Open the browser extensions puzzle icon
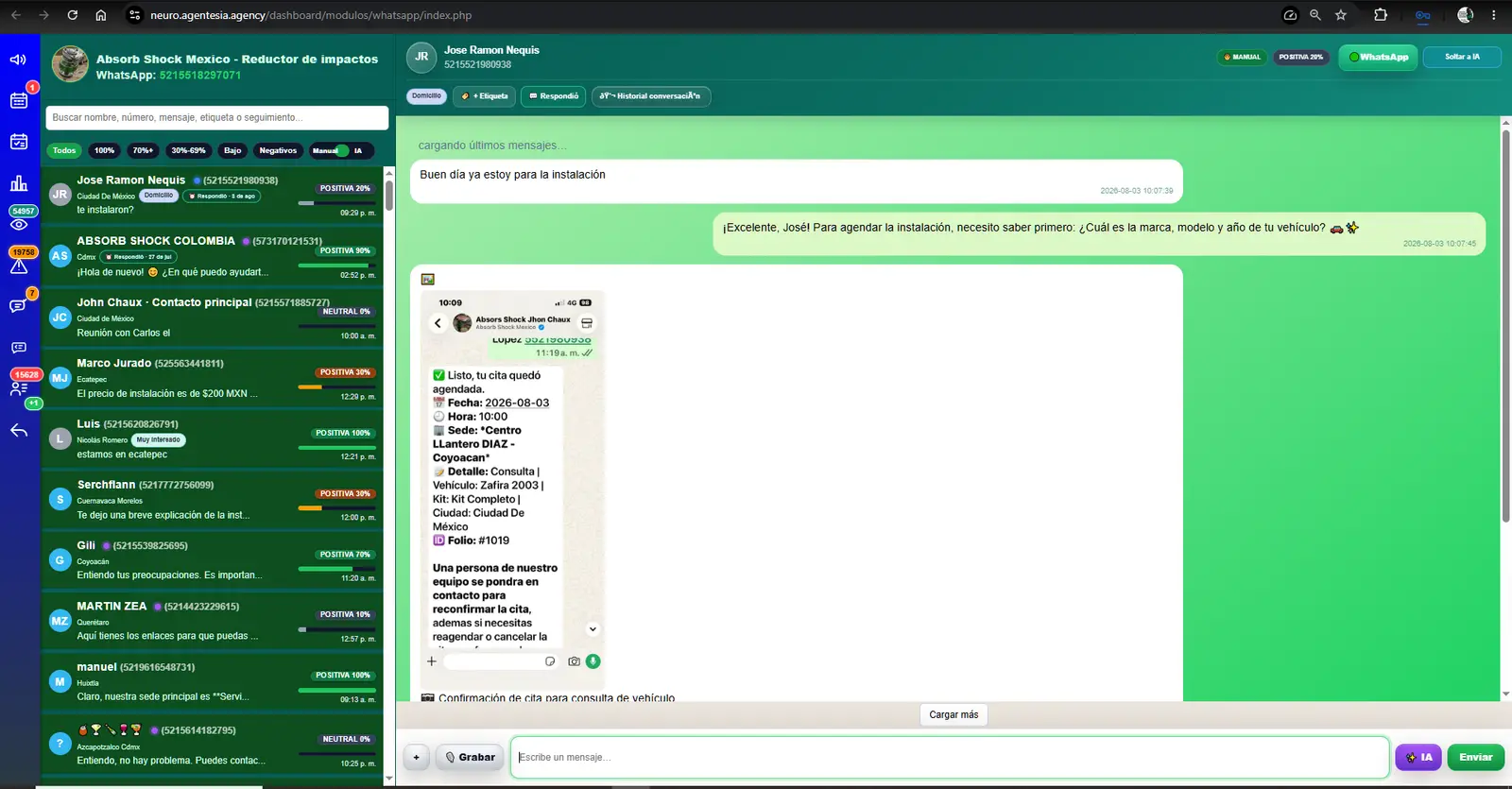 click(x=1381, y=15)
